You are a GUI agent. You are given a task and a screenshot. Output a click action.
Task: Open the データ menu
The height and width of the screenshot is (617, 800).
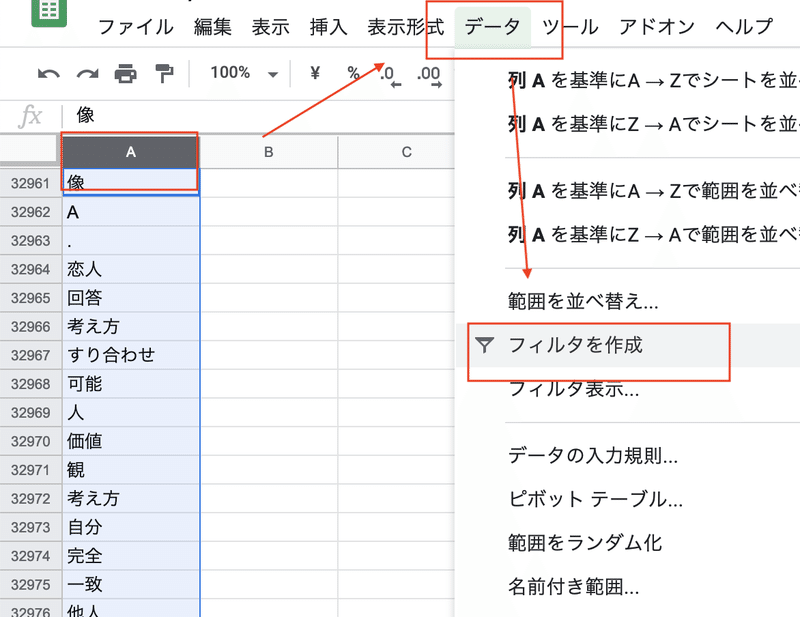(x=492, y=27)
